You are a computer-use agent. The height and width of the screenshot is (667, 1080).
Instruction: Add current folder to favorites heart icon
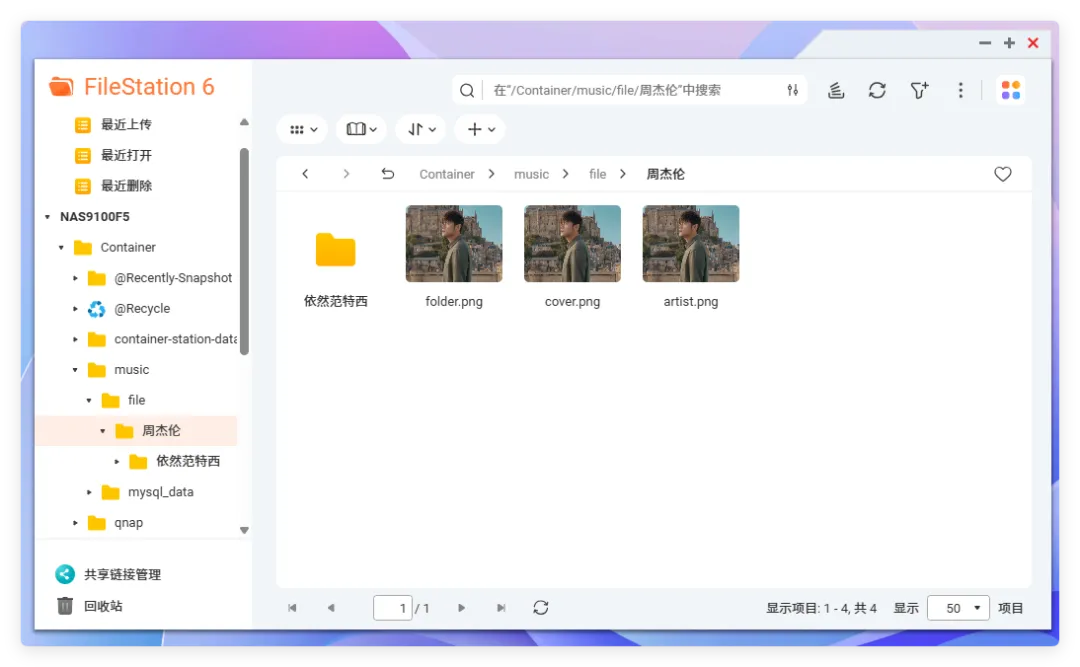click(x=1003, y=174)
